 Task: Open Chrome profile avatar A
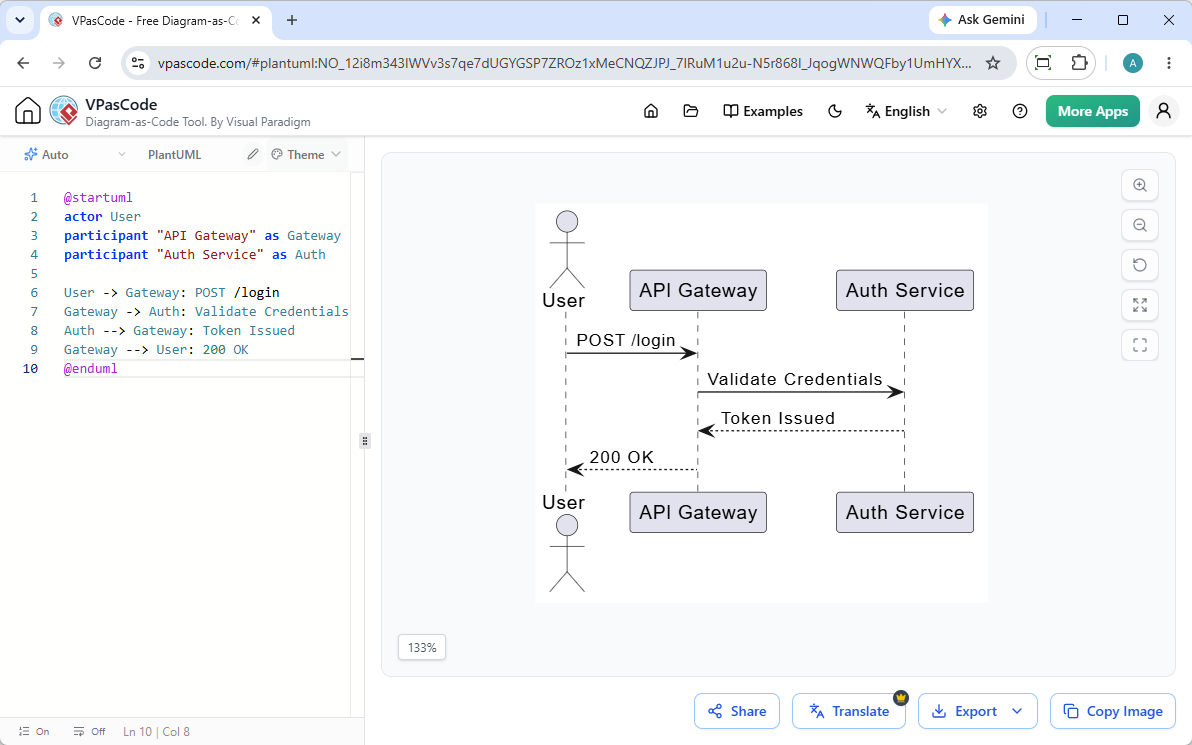tap(1133, 63)
